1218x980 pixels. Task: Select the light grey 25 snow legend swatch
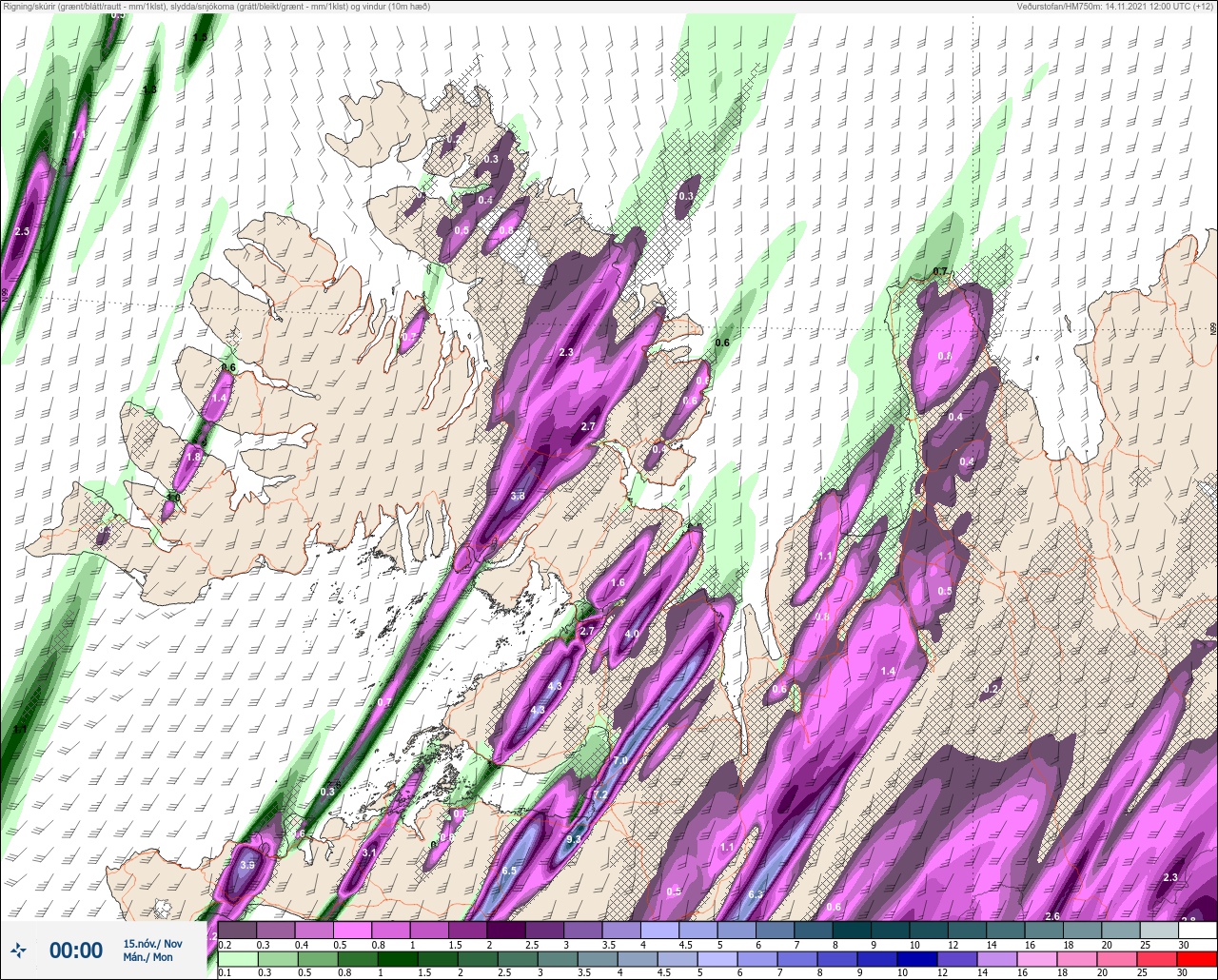click(x=1158, y=930)
